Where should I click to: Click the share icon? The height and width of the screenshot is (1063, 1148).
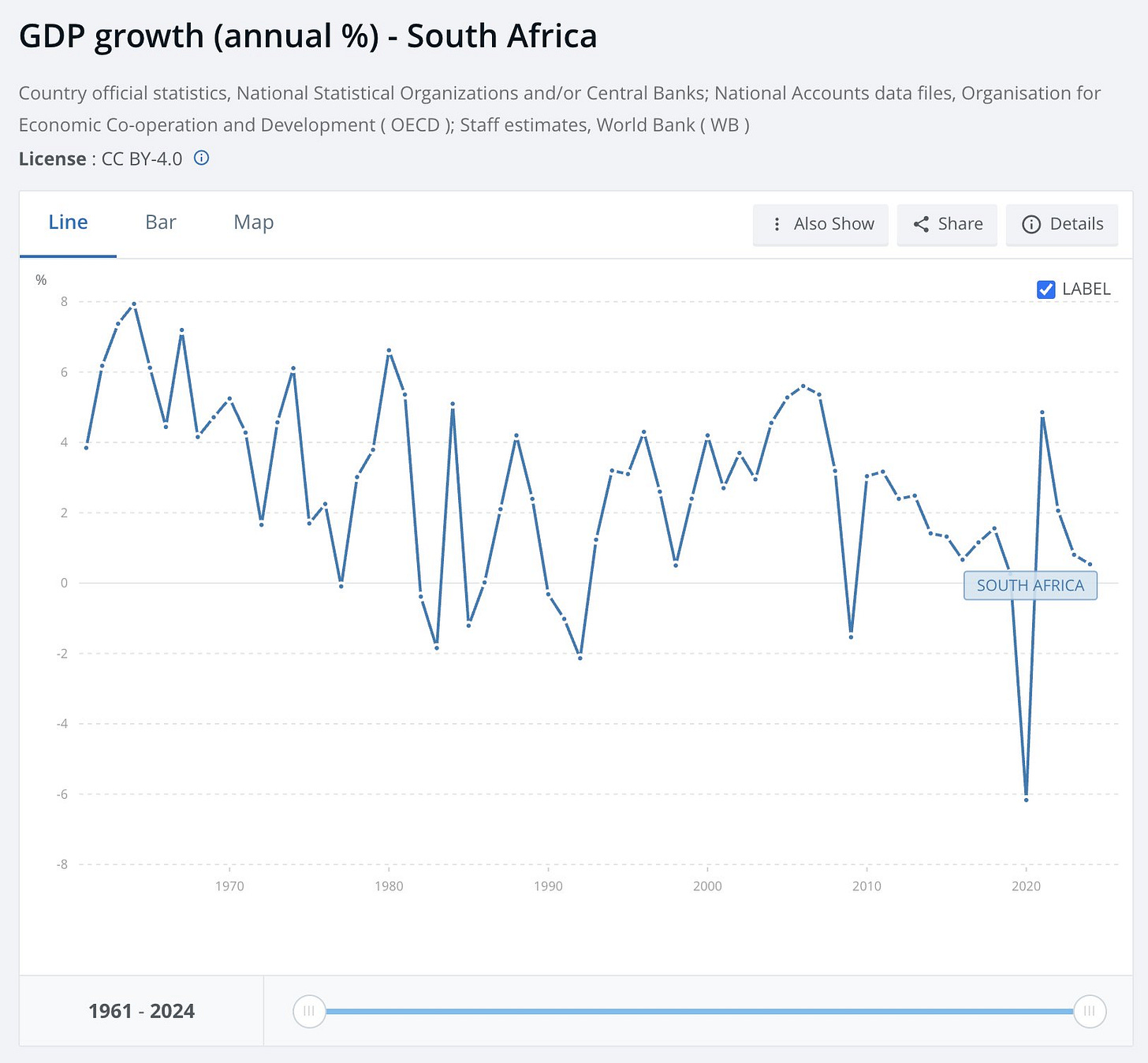[x=921, y=224]
